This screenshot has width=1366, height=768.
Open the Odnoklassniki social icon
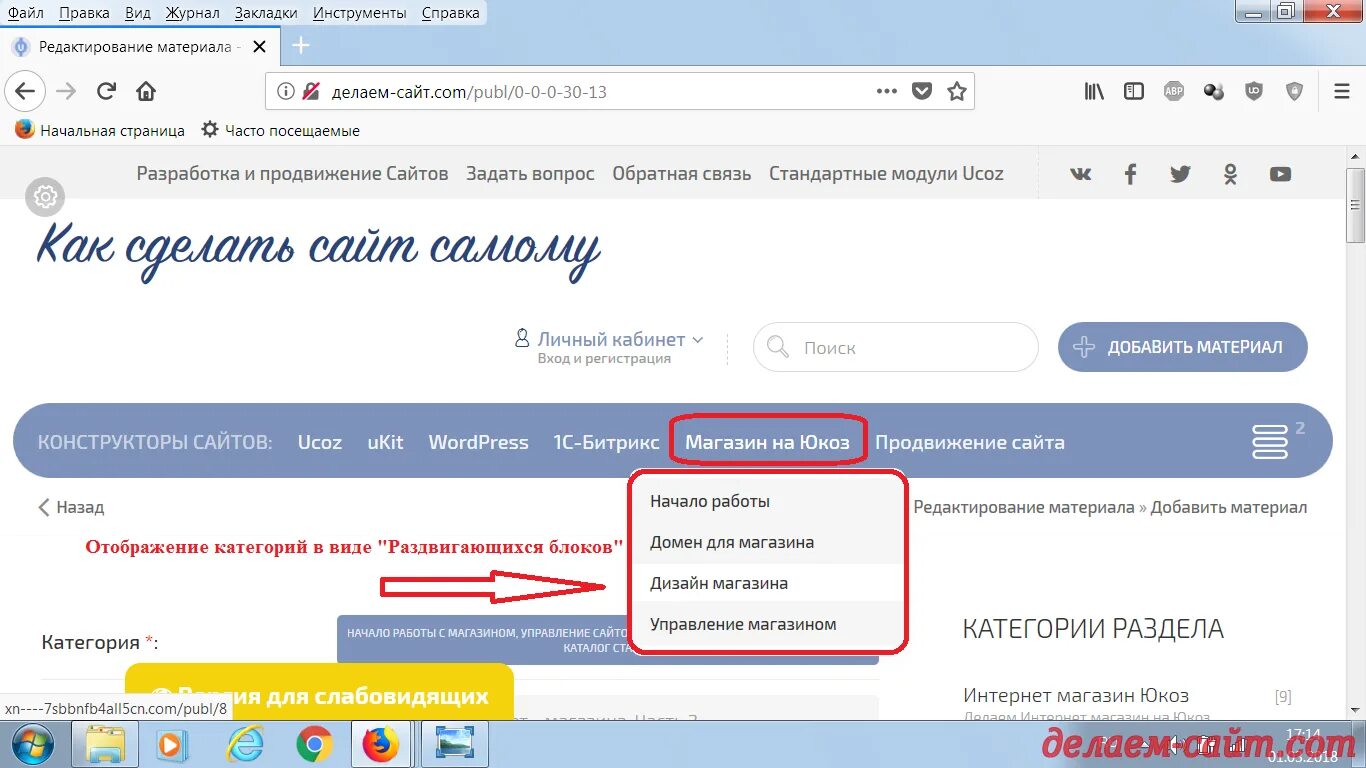coord(1231,174)
